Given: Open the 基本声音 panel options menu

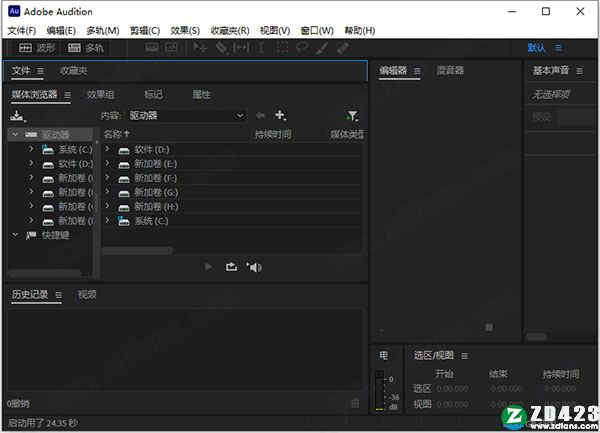Looking at the screenshot, I should (x=580, y=71).
